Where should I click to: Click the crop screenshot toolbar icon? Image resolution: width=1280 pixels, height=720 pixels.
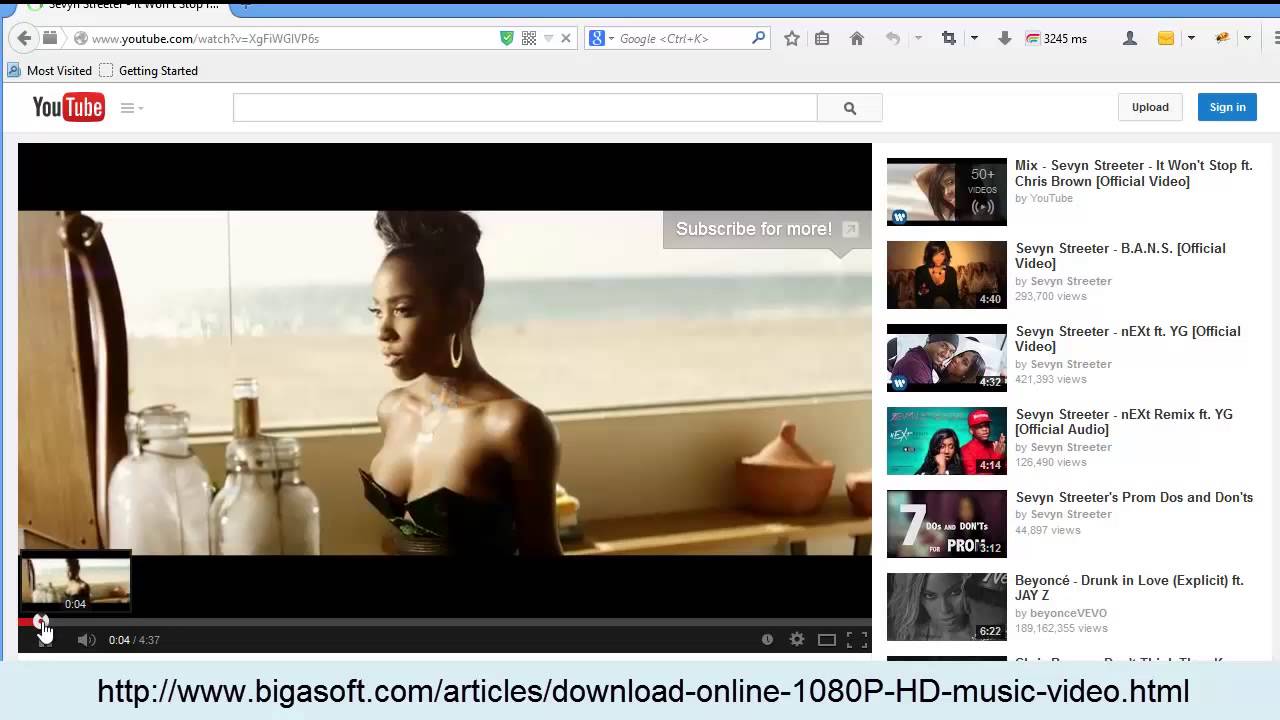[949, 38]
